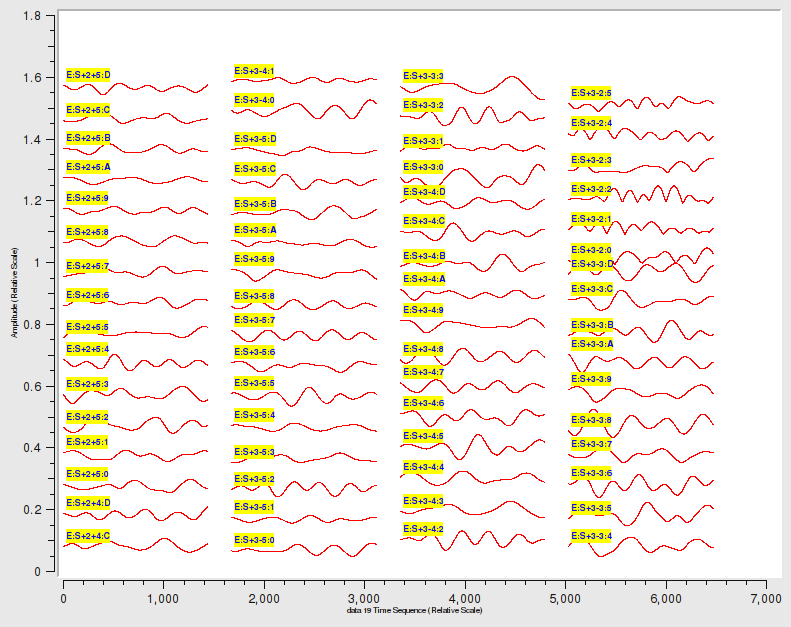
Task: Click the E:S+2+5:7 trace label
Action: point(87,266)
